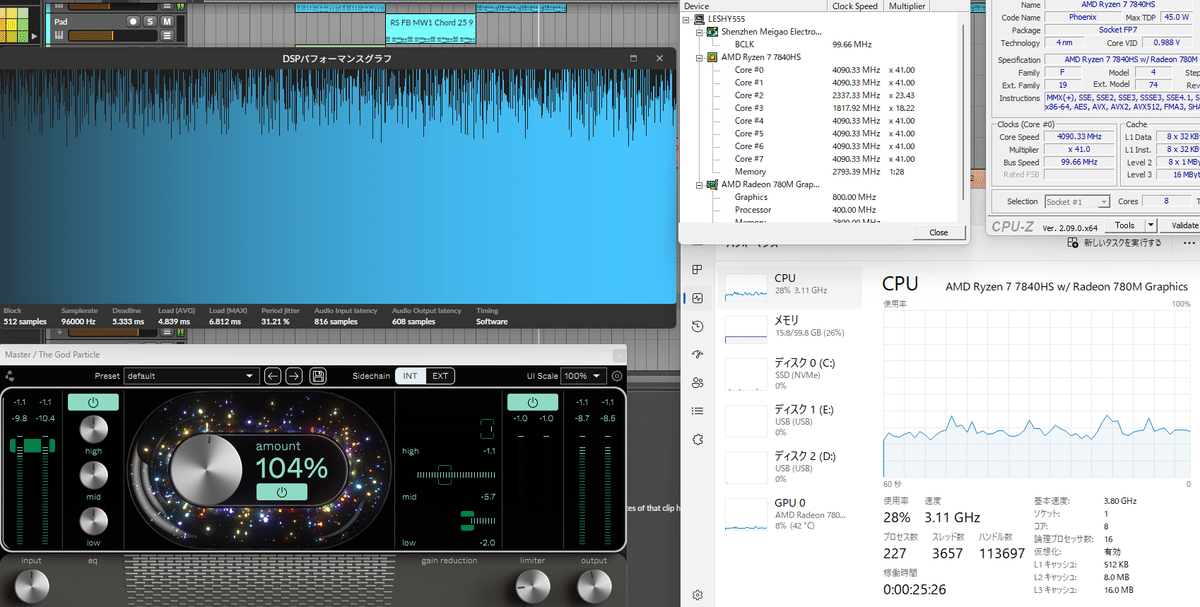
Task: Click the CPU-Z Tools button
Action: [1125, 226]
